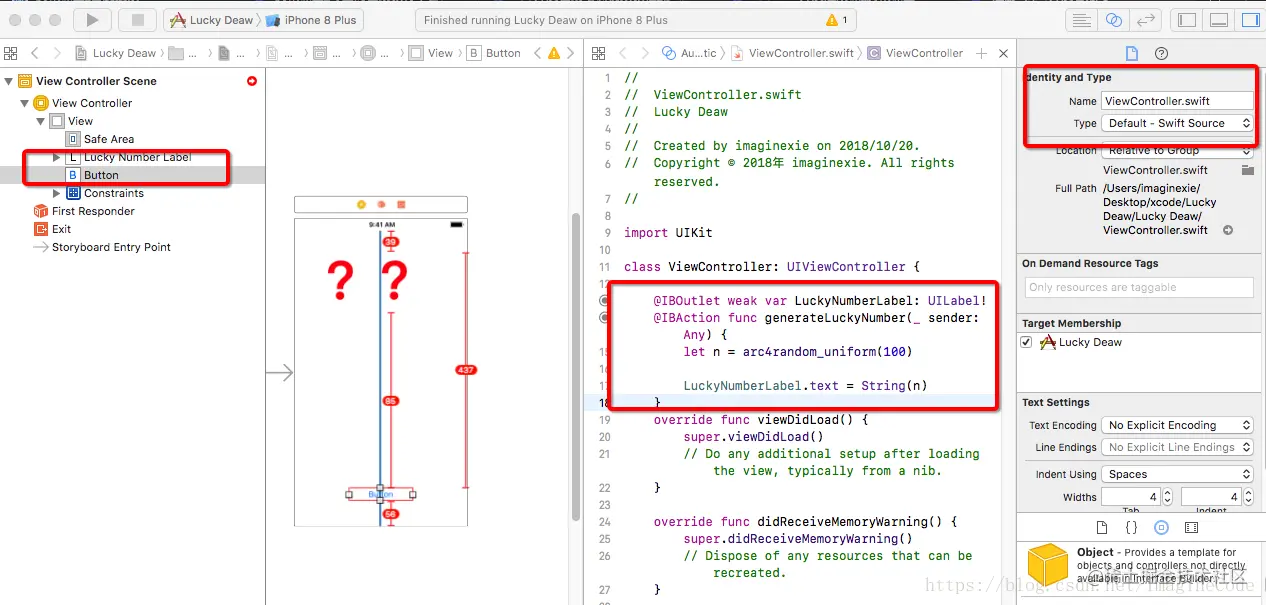Collapse the View Controller tree item
Screen dimensions: 1266x605
[25, 103]
